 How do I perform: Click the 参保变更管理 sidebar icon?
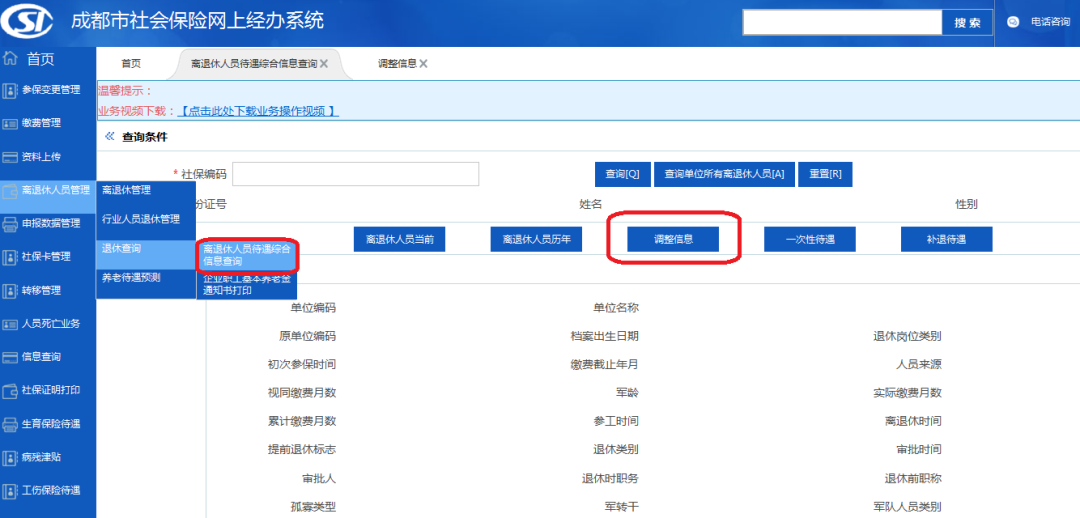[11, 90]
